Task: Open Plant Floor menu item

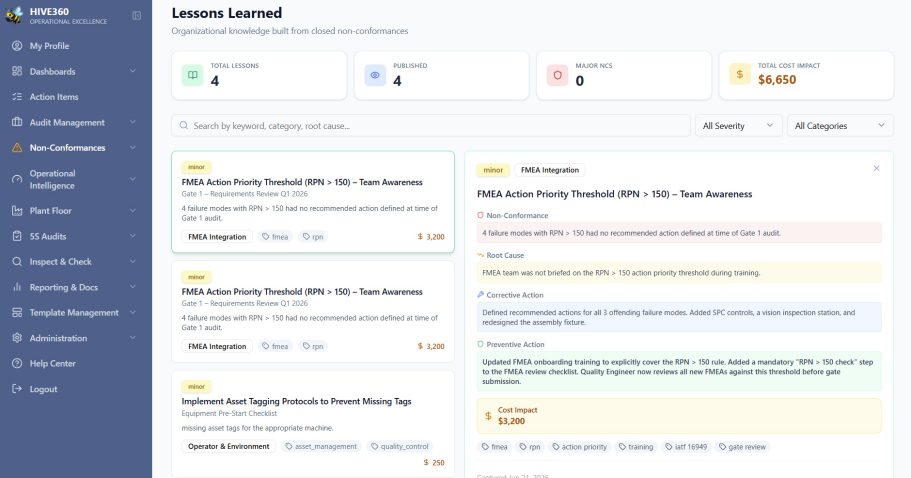Action: coord(76,211)
